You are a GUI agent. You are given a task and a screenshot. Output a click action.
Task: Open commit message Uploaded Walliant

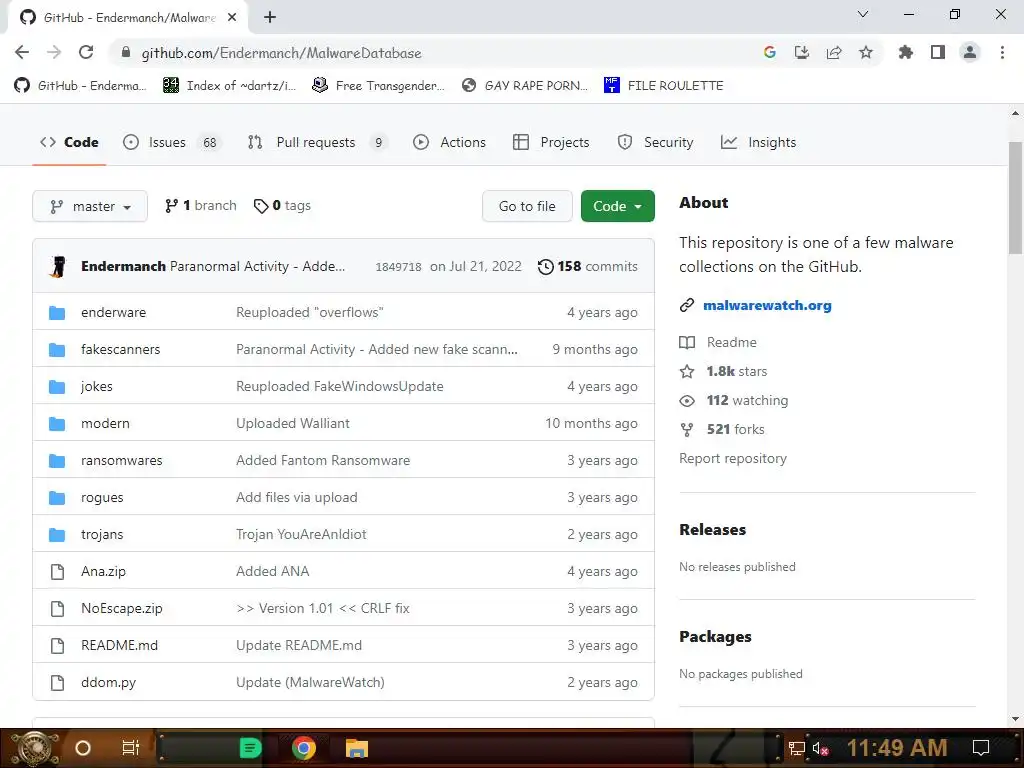[293, 423]
